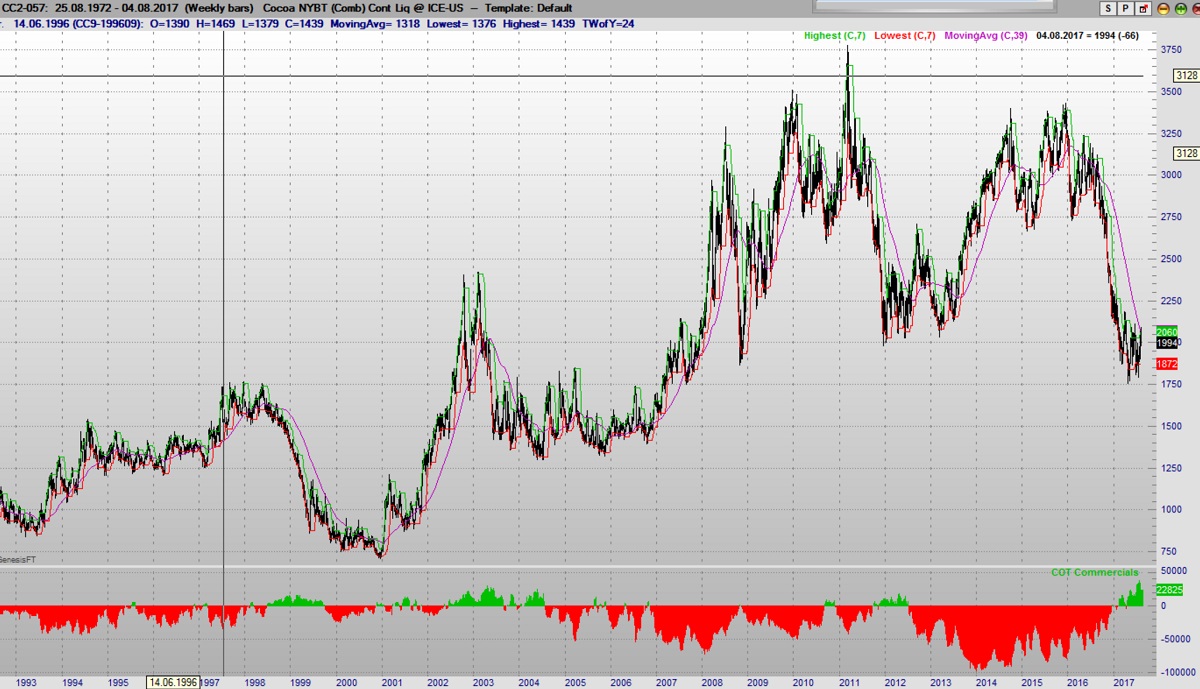Click year 2008 on the time axis

[712, 682]
